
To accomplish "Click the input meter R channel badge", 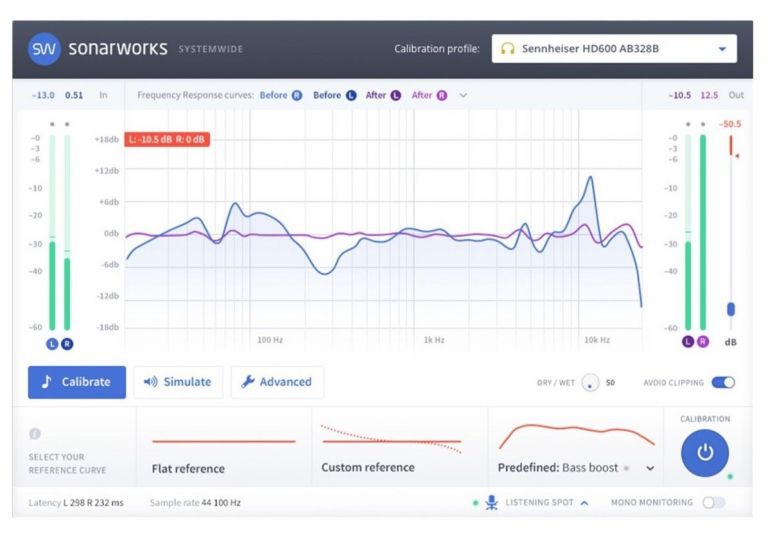I will 67,344.
